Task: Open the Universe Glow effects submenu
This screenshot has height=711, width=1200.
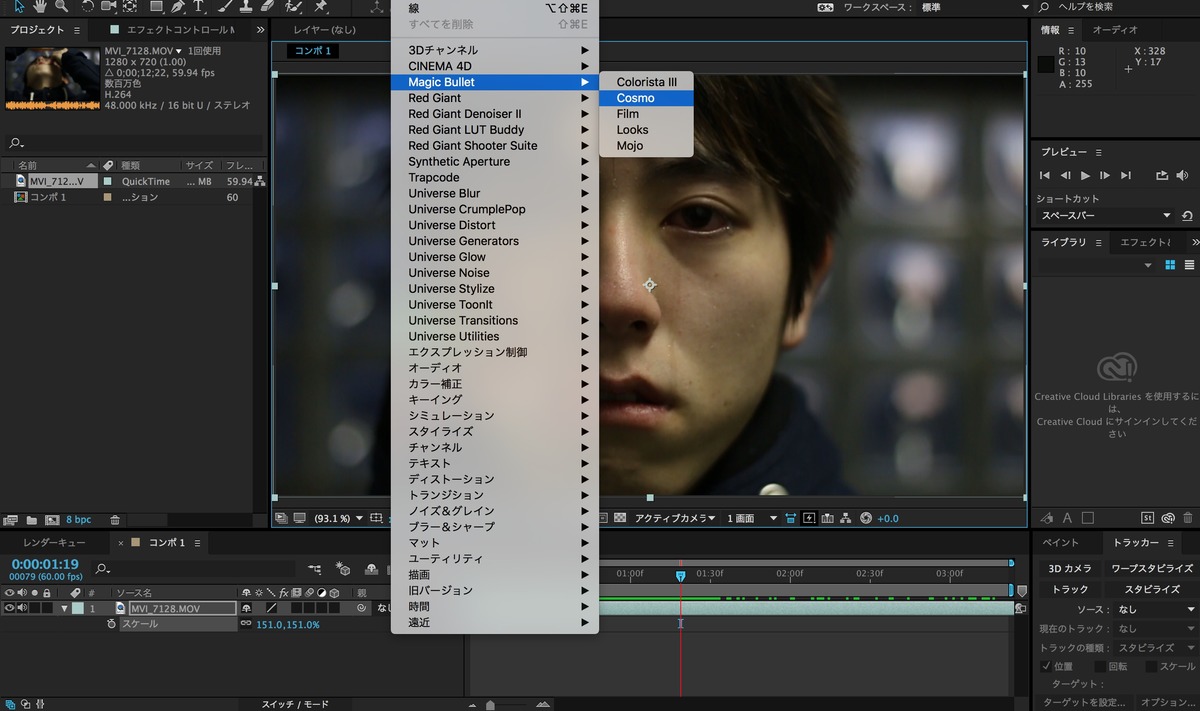Action: 495,257
